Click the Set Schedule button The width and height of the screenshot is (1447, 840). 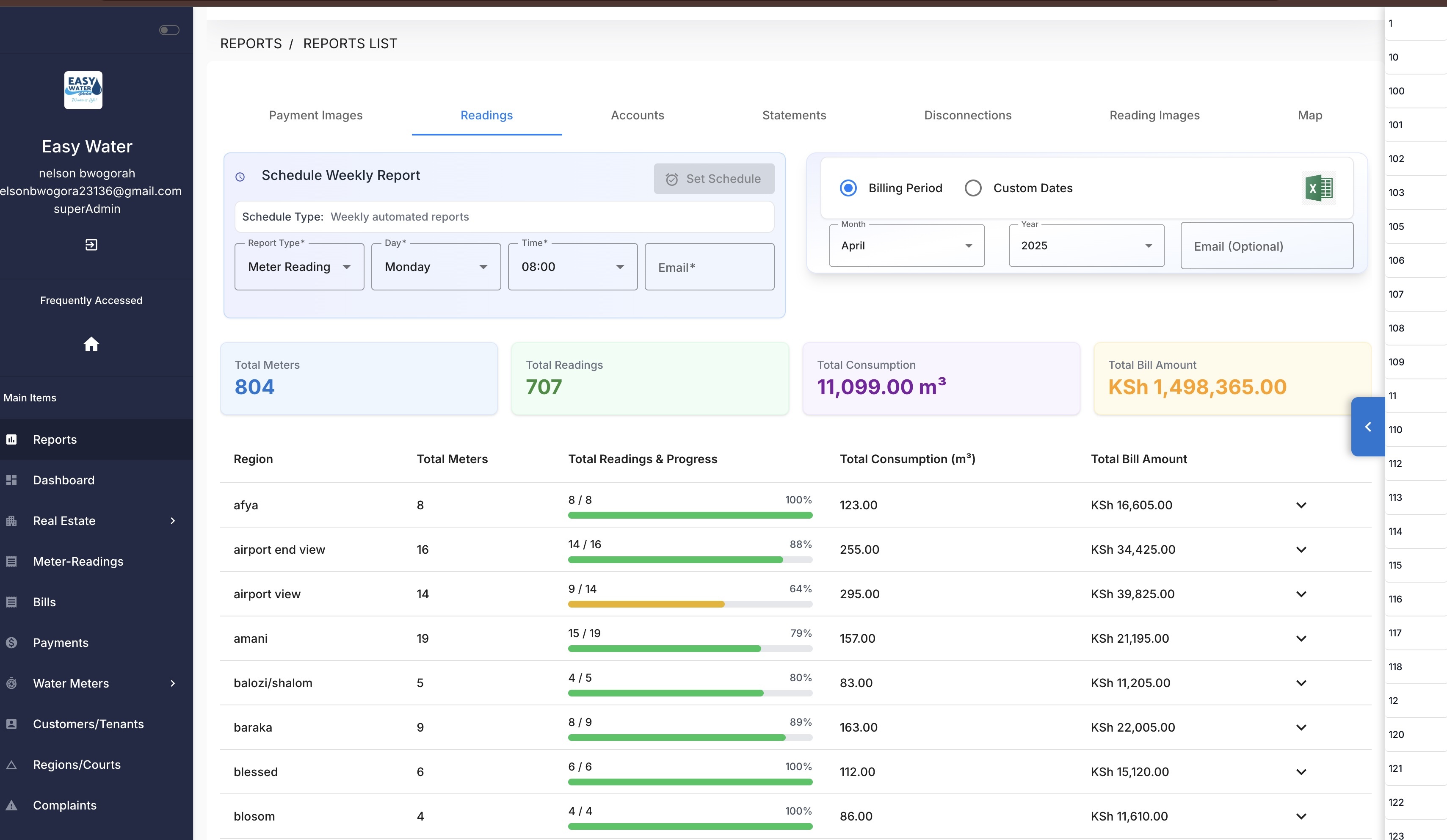[714, 179]
